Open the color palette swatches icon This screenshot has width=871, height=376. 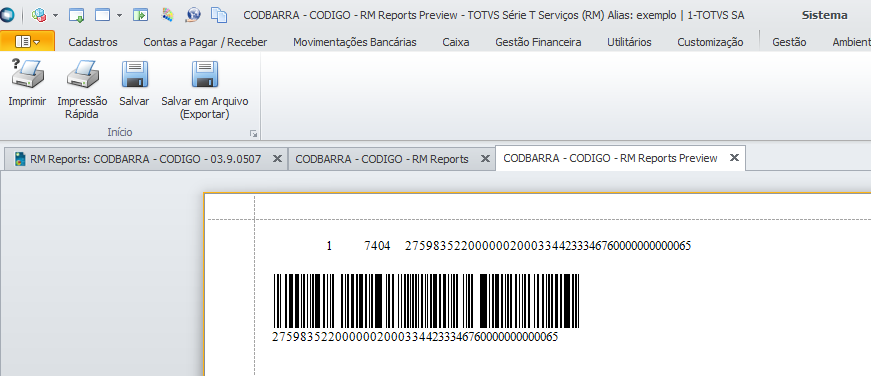[x=167, y=15]
